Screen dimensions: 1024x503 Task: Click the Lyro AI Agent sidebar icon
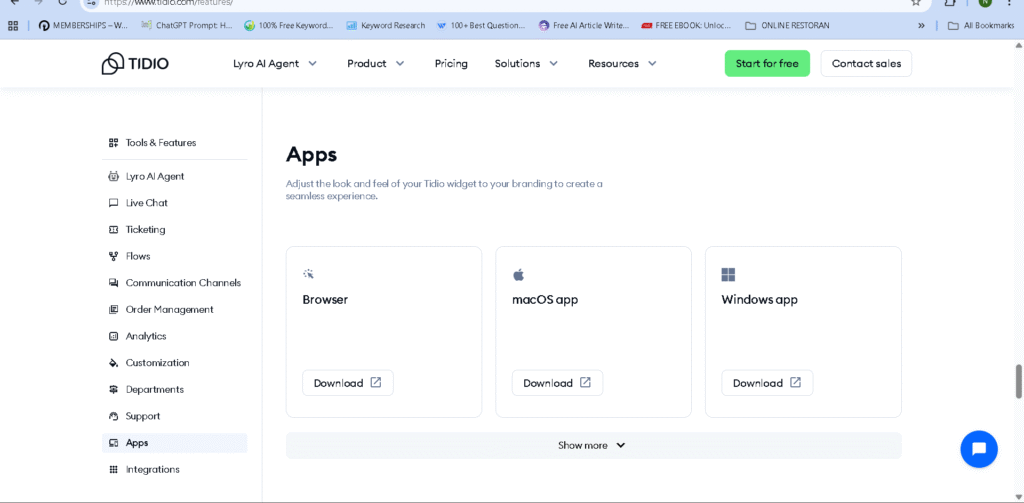(113, 177)
